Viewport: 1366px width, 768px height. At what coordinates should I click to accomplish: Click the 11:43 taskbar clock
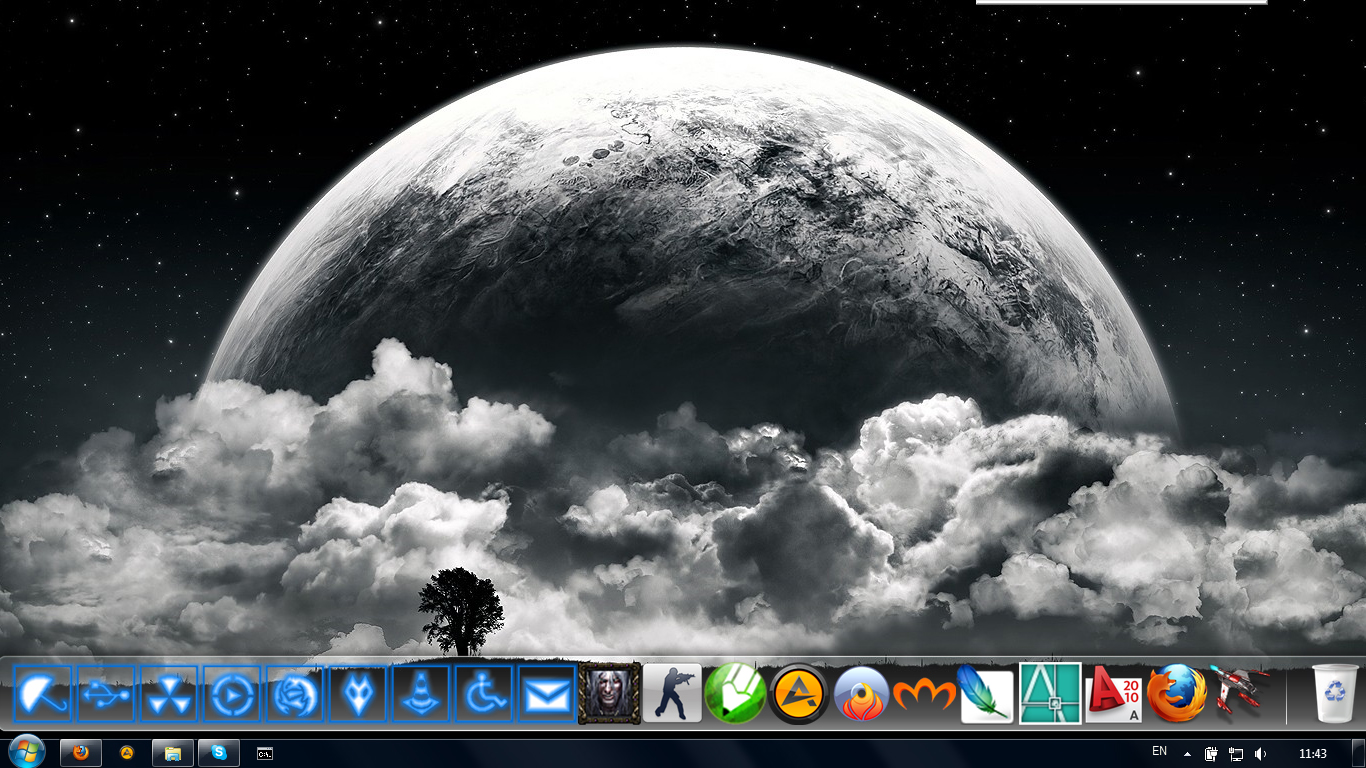tap(1313, 754)
